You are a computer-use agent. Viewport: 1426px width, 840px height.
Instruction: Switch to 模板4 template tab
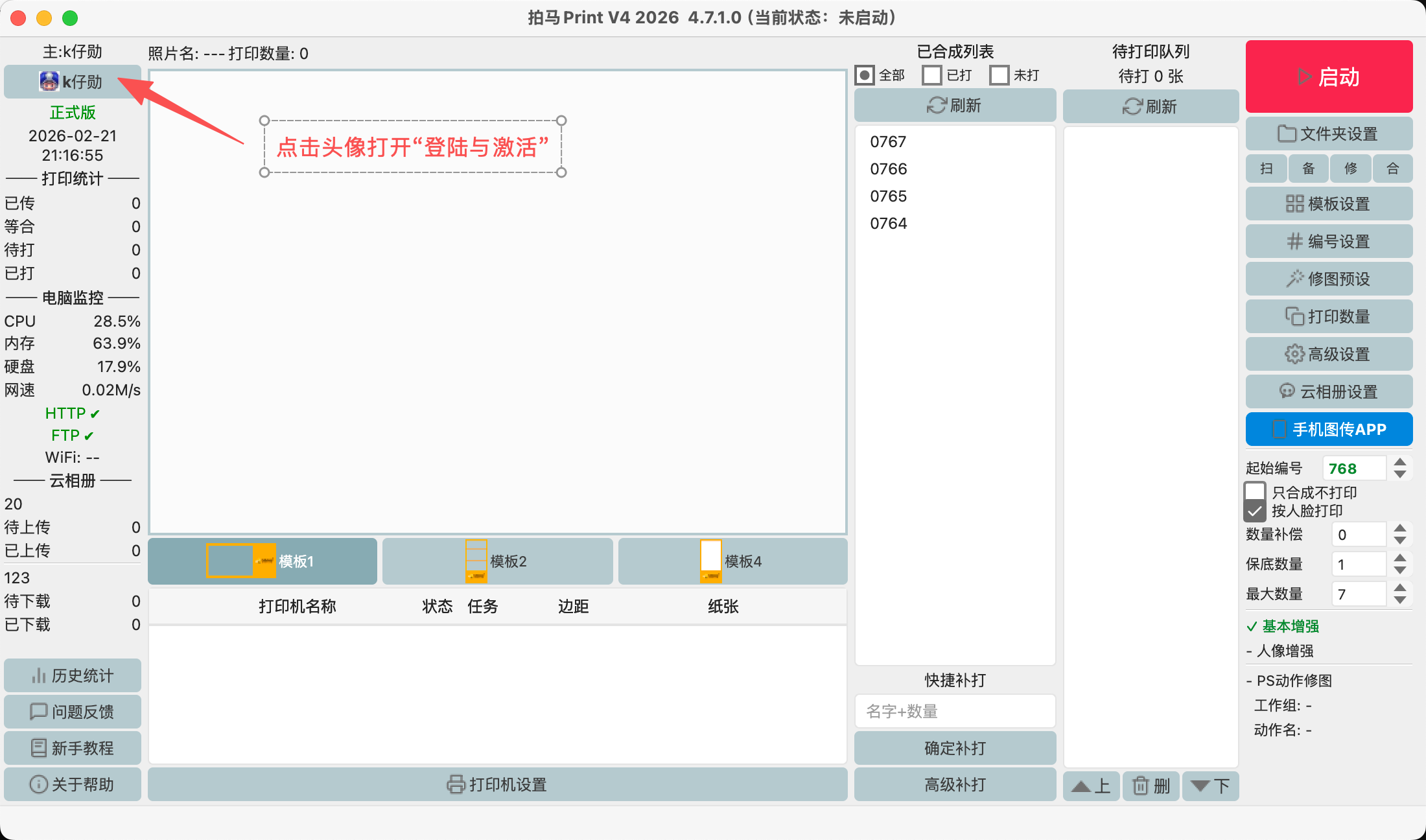732,561
